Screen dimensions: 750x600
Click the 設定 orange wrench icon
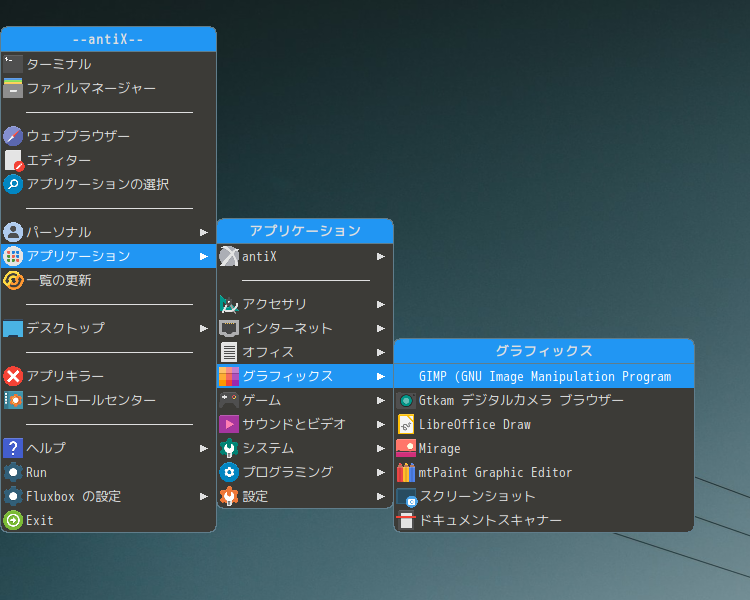coord(229,496)
